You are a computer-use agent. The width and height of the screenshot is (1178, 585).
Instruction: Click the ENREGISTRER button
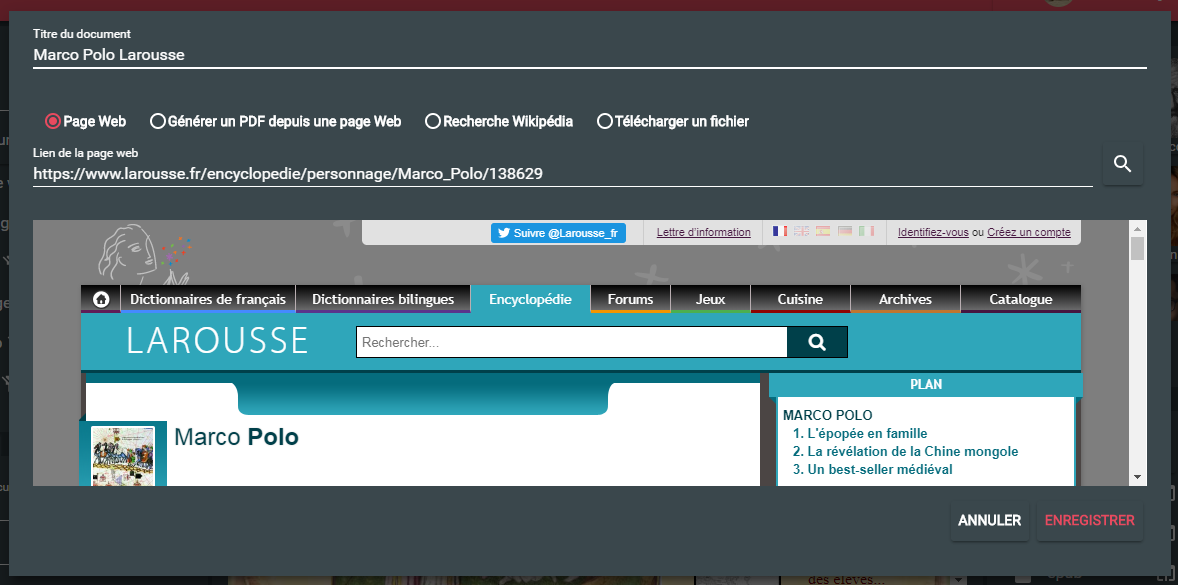1089,521
